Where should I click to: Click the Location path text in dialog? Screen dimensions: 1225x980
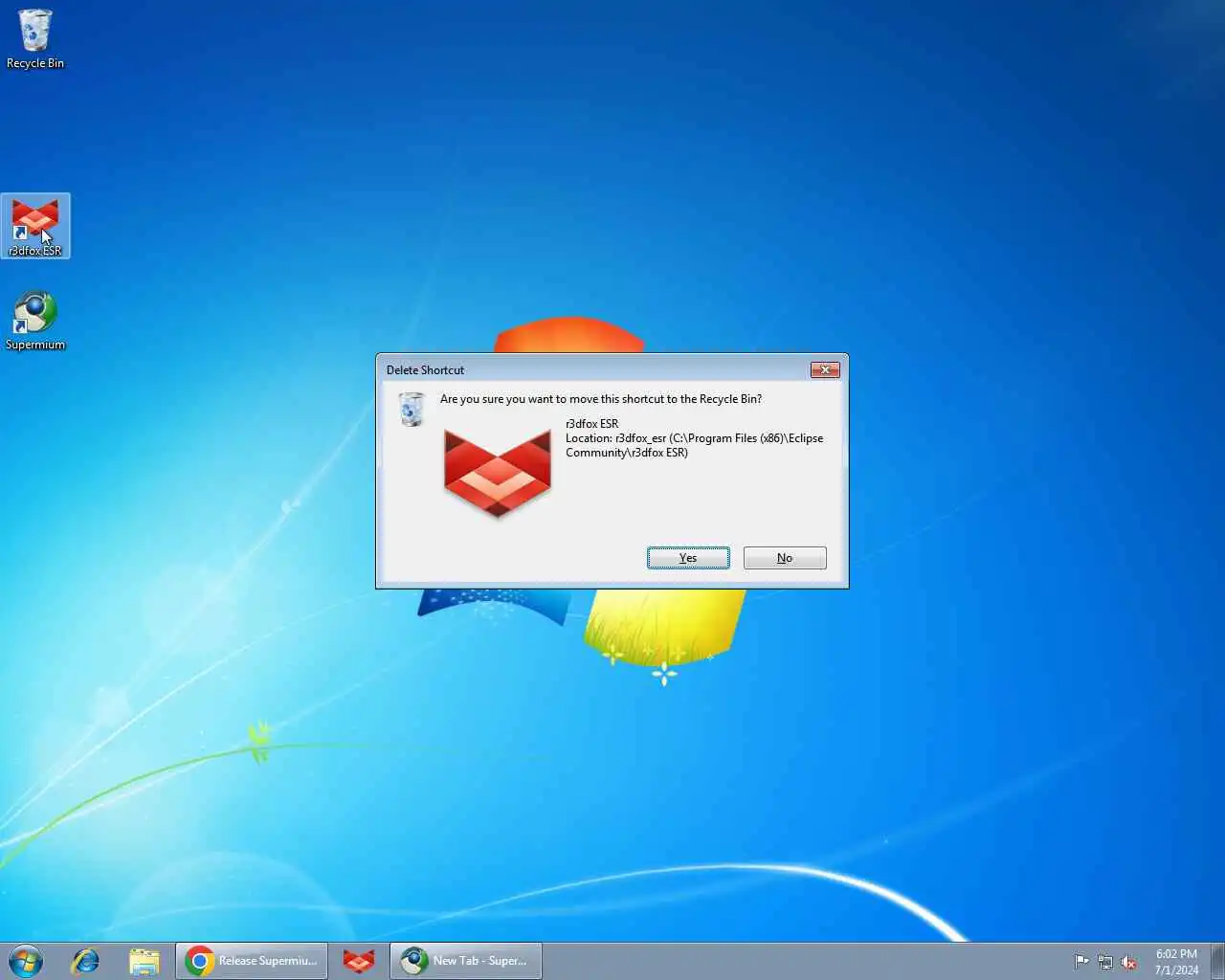[x=694, y=445]
